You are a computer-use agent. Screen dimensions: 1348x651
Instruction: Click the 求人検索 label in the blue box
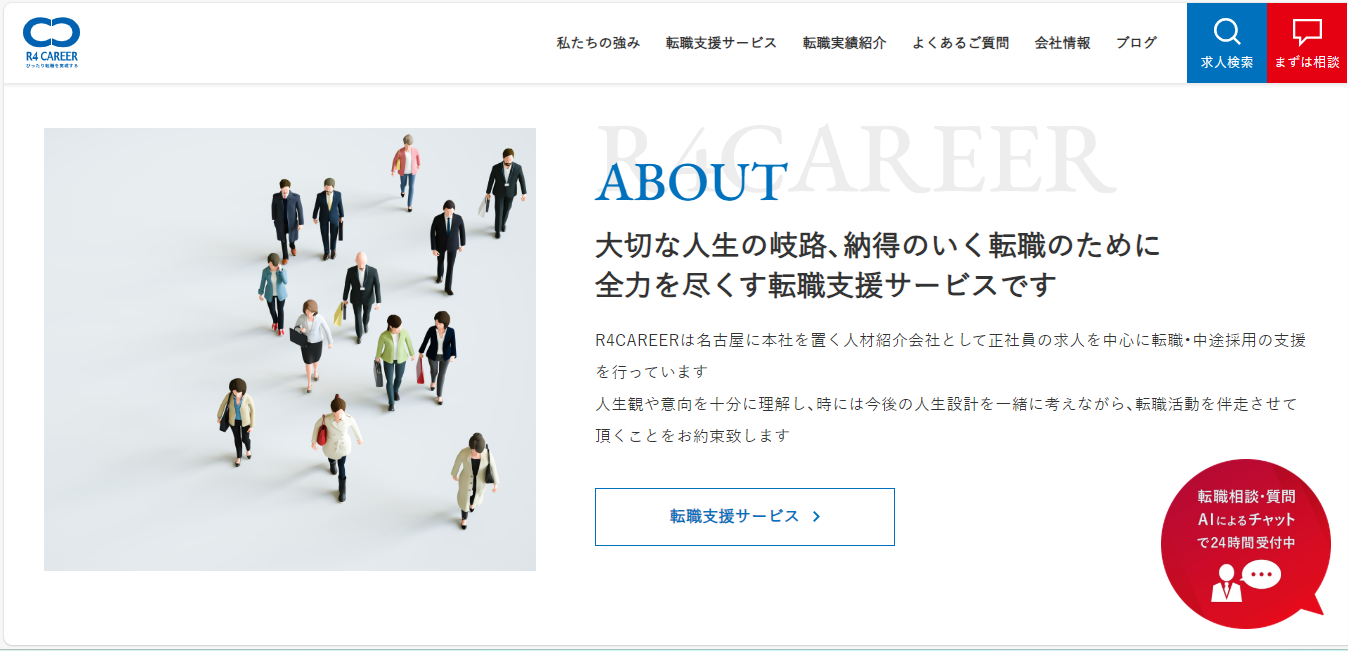click(x=1226, y=62)
